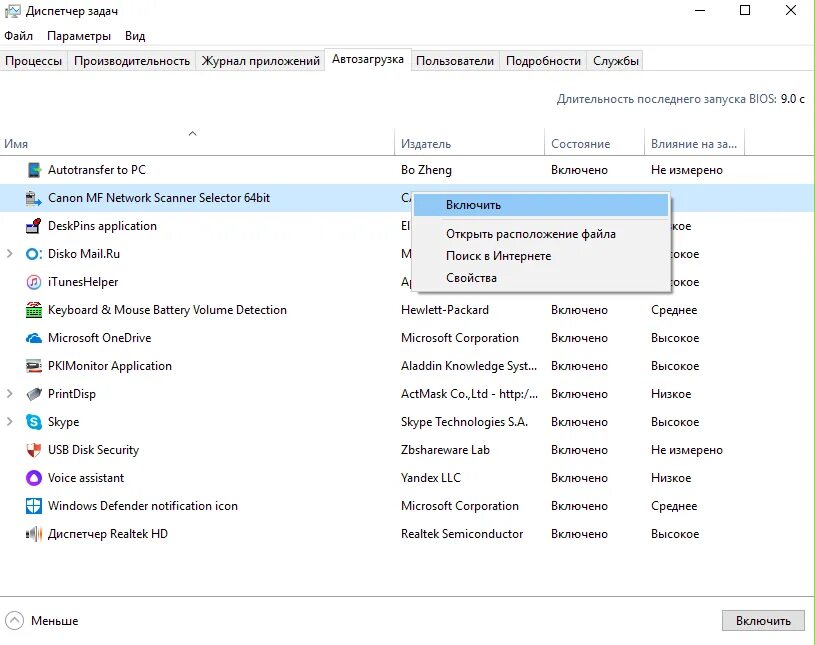This screenshot has height=645, width=815.
Task: Expand the Disko Mail.Ru entry
Action: (x=9, y=254)
